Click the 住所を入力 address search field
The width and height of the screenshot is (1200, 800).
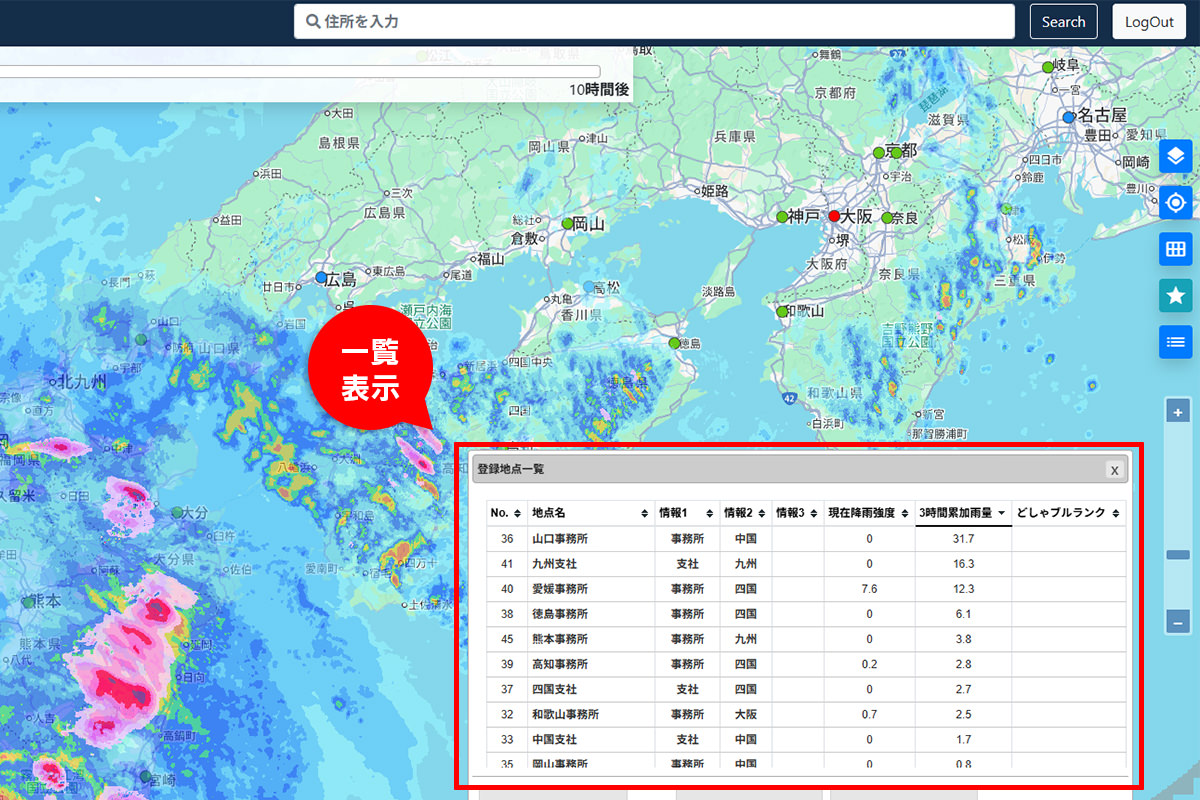point(655,22)
